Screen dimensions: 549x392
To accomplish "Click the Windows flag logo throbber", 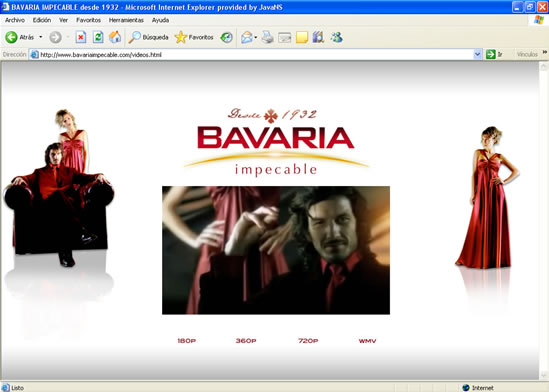I will click(x=539, y=20).
